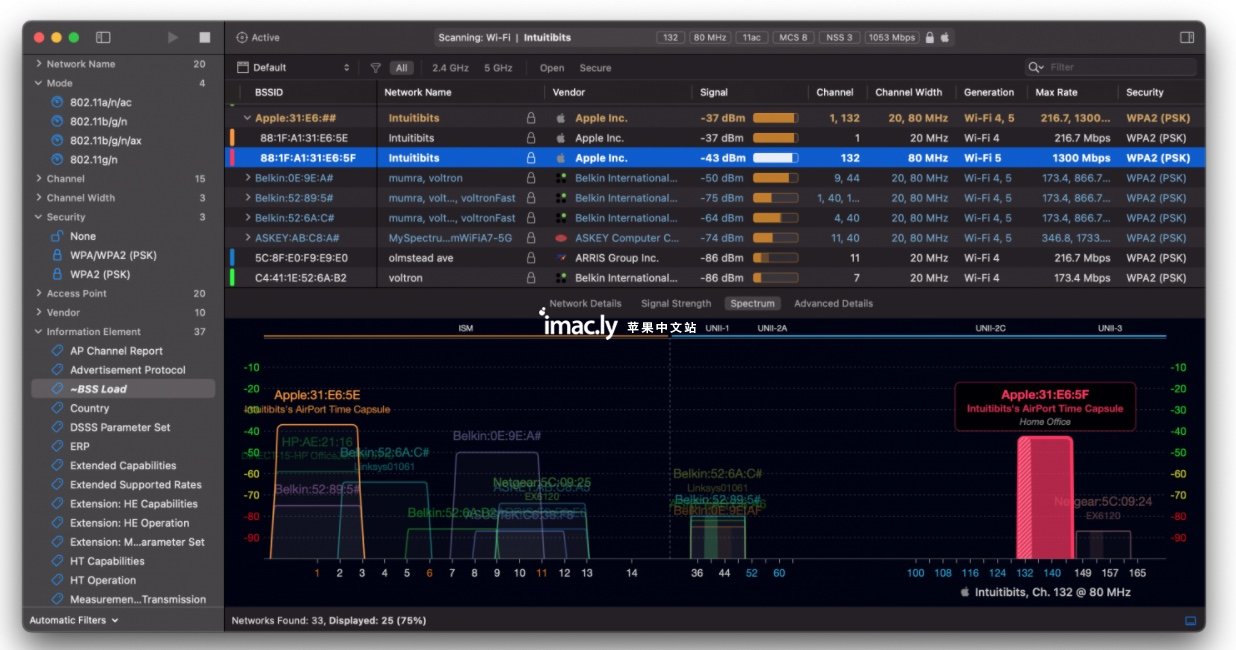Sort by the Channel column header
This screenshot has height=650, width=1236.
pos(835,92)
